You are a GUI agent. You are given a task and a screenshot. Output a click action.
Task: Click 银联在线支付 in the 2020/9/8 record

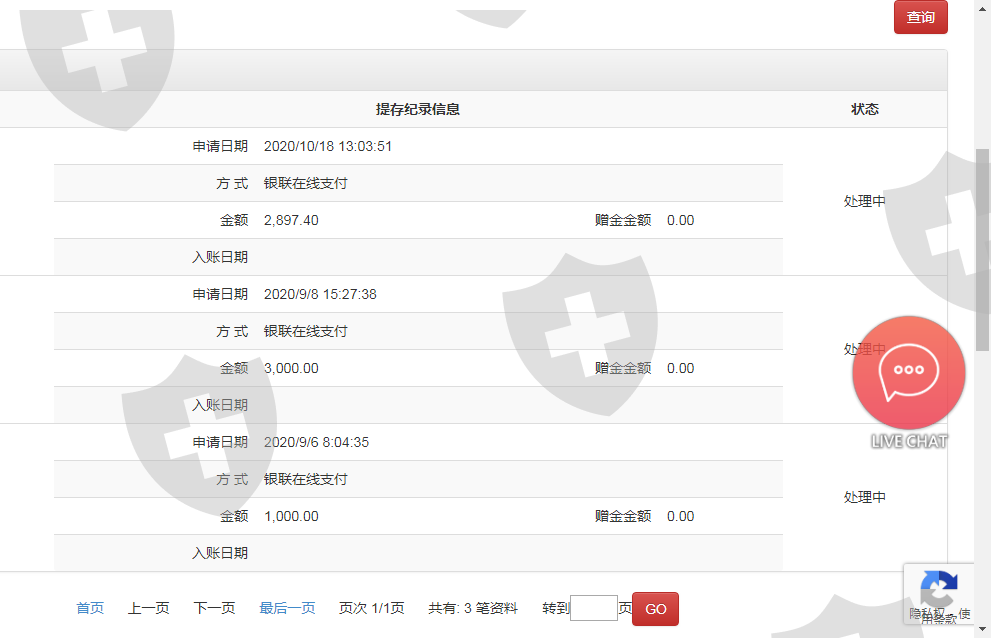click(305, 331)
